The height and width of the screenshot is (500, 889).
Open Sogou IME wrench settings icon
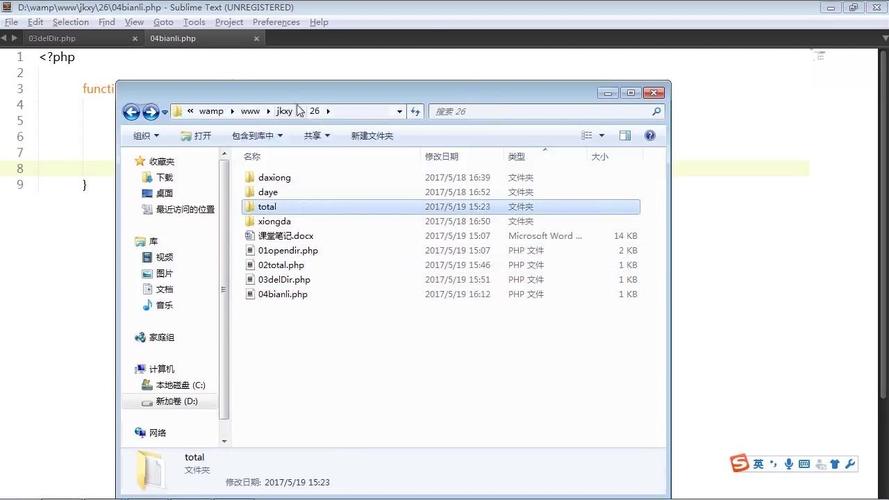[850, 464]
